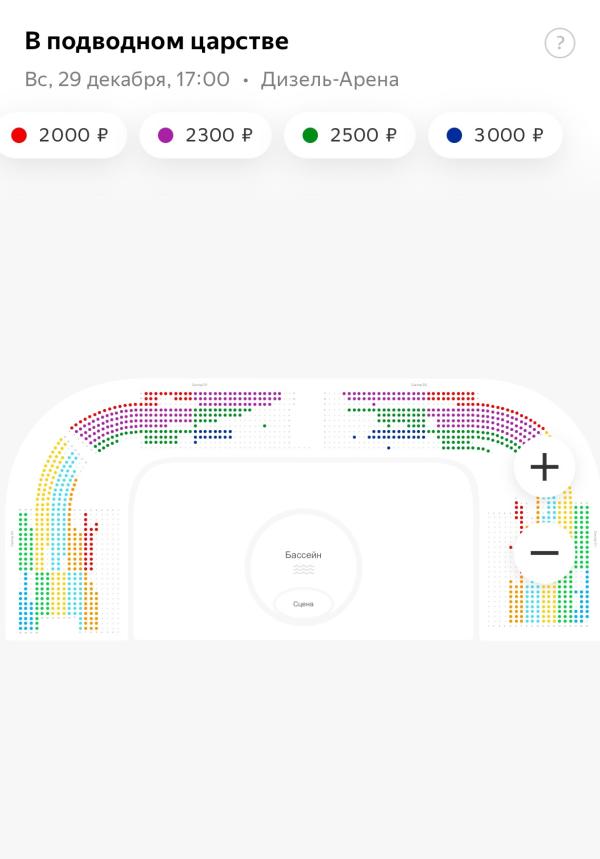Click the blue dot in 3000 ₽ chip

coord(454,135)
